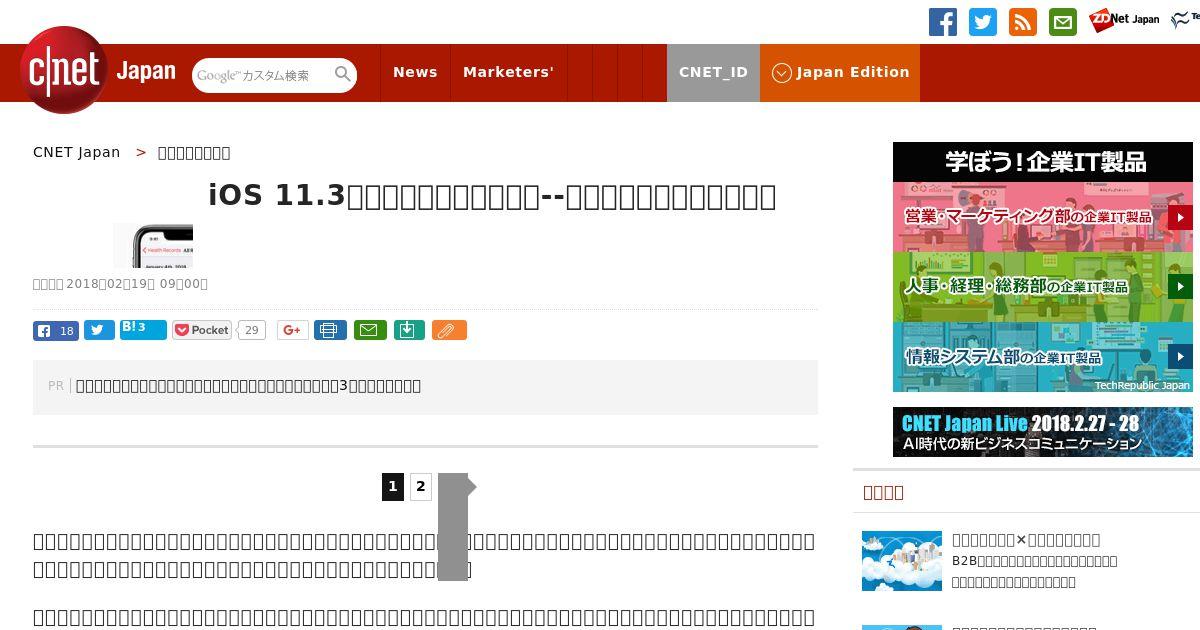Focus the Google custom search field
Viewport: 1200px width, 630px height.
262,75
